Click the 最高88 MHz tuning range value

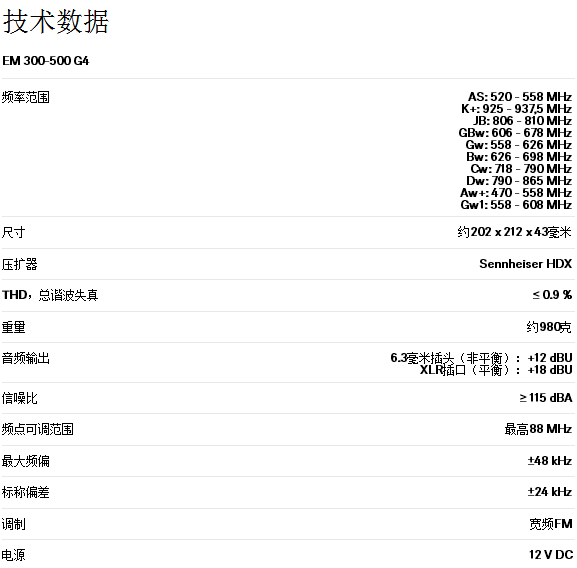click(538, 429)
